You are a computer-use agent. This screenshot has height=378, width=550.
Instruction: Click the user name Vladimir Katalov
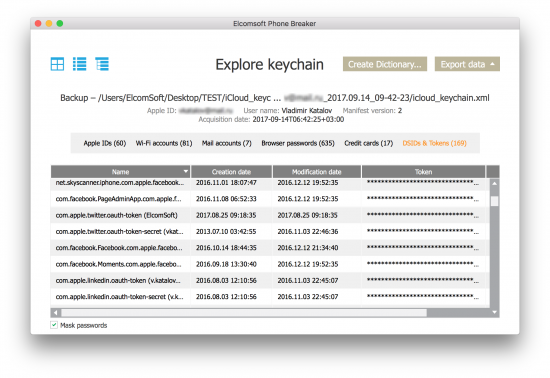click(x=307, y=111)
